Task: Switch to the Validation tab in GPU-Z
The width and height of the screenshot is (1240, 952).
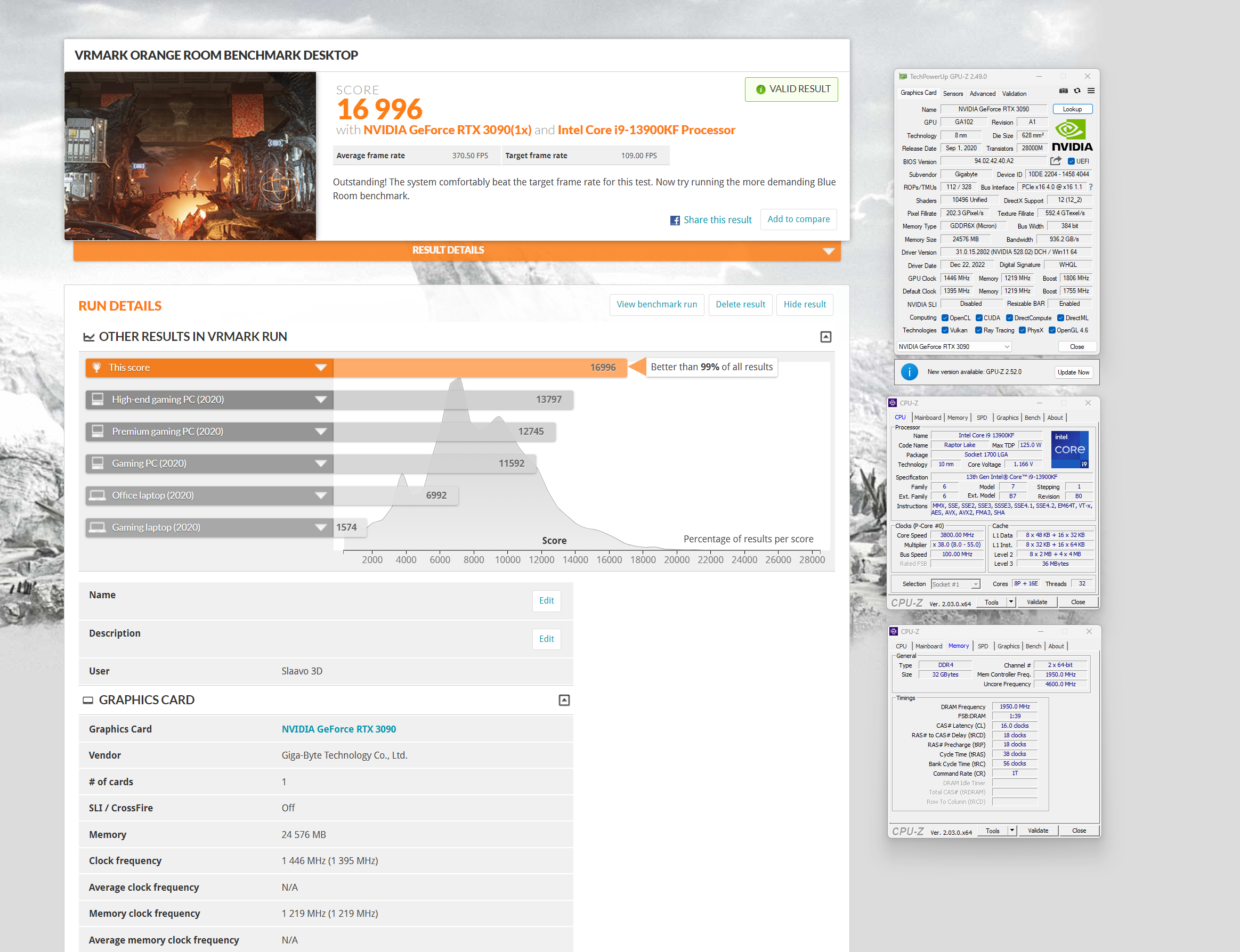Action: click(x=1014, y=94)
